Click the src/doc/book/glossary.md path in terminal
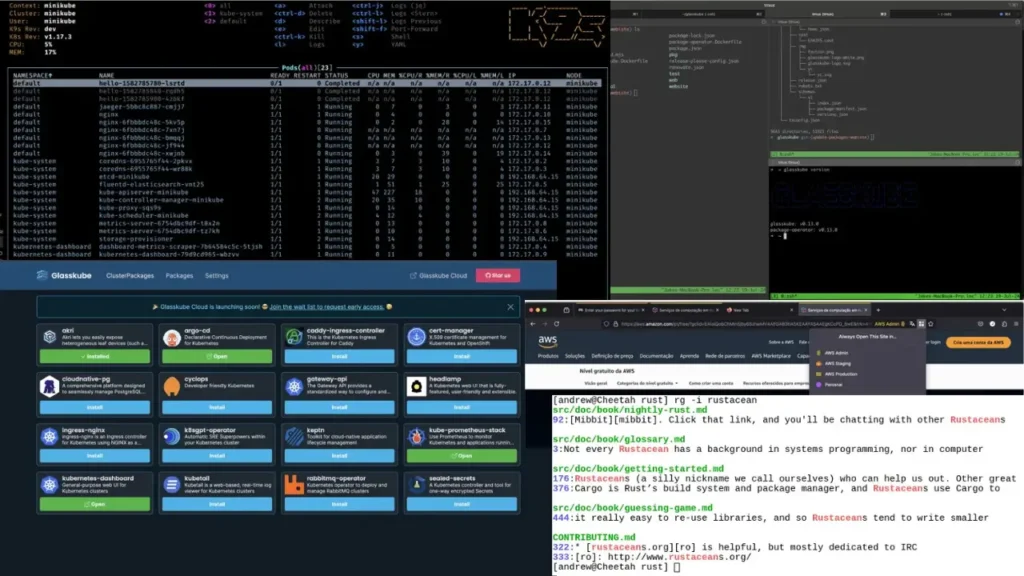This screenshot has height=576, width=1024. pyautogui.click(x=618, y=440)
